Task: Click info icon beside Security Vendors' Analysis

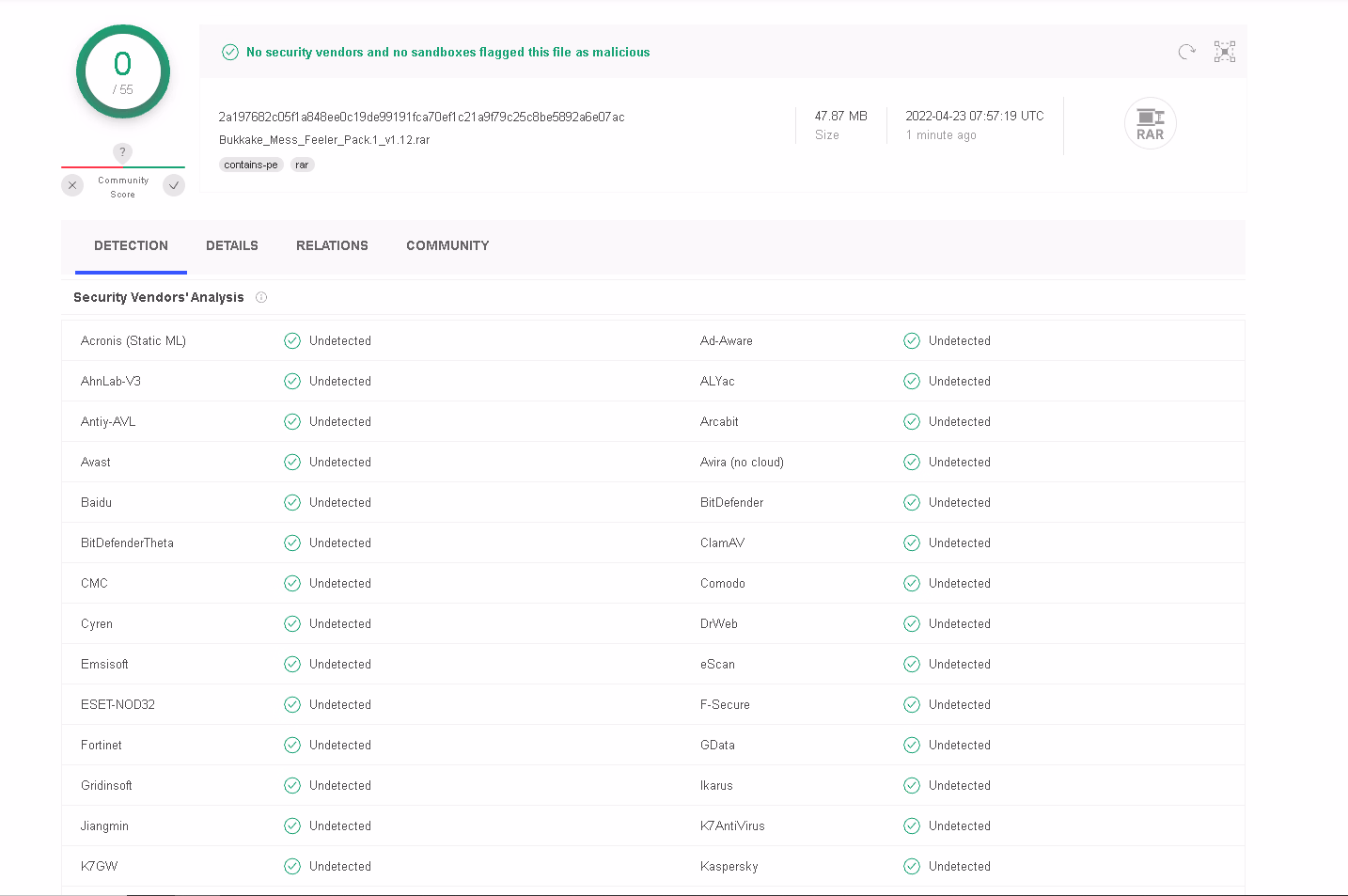Action: pyautogui.click(x=261, y=297)
